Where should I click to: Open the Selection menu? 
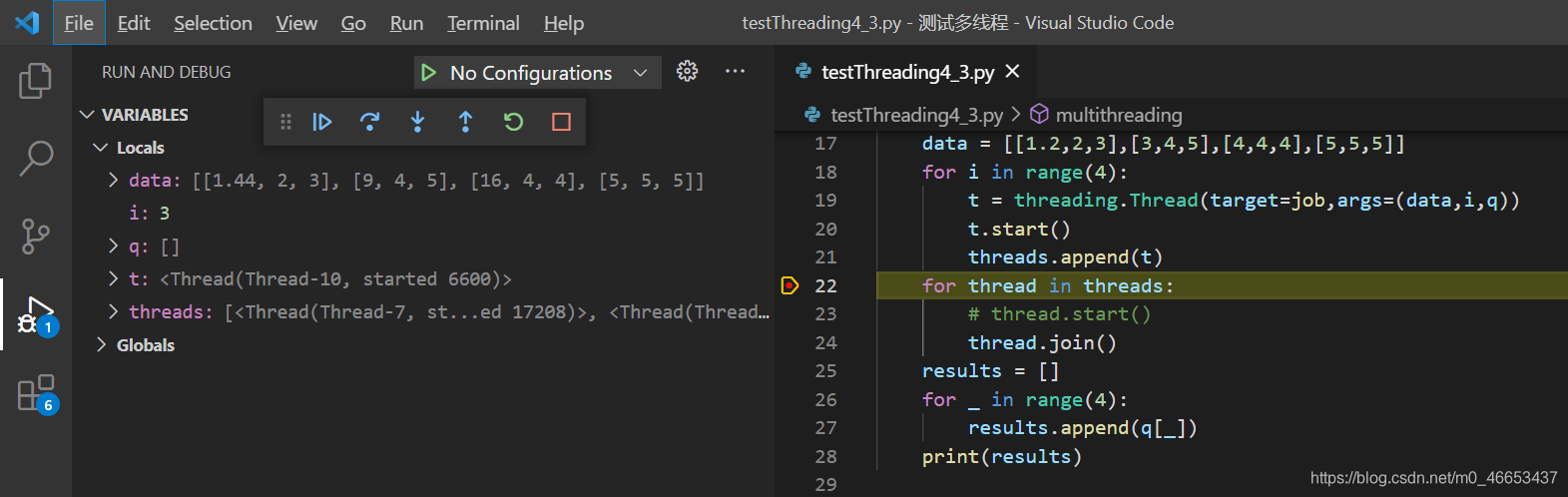(x=213, y=23)
